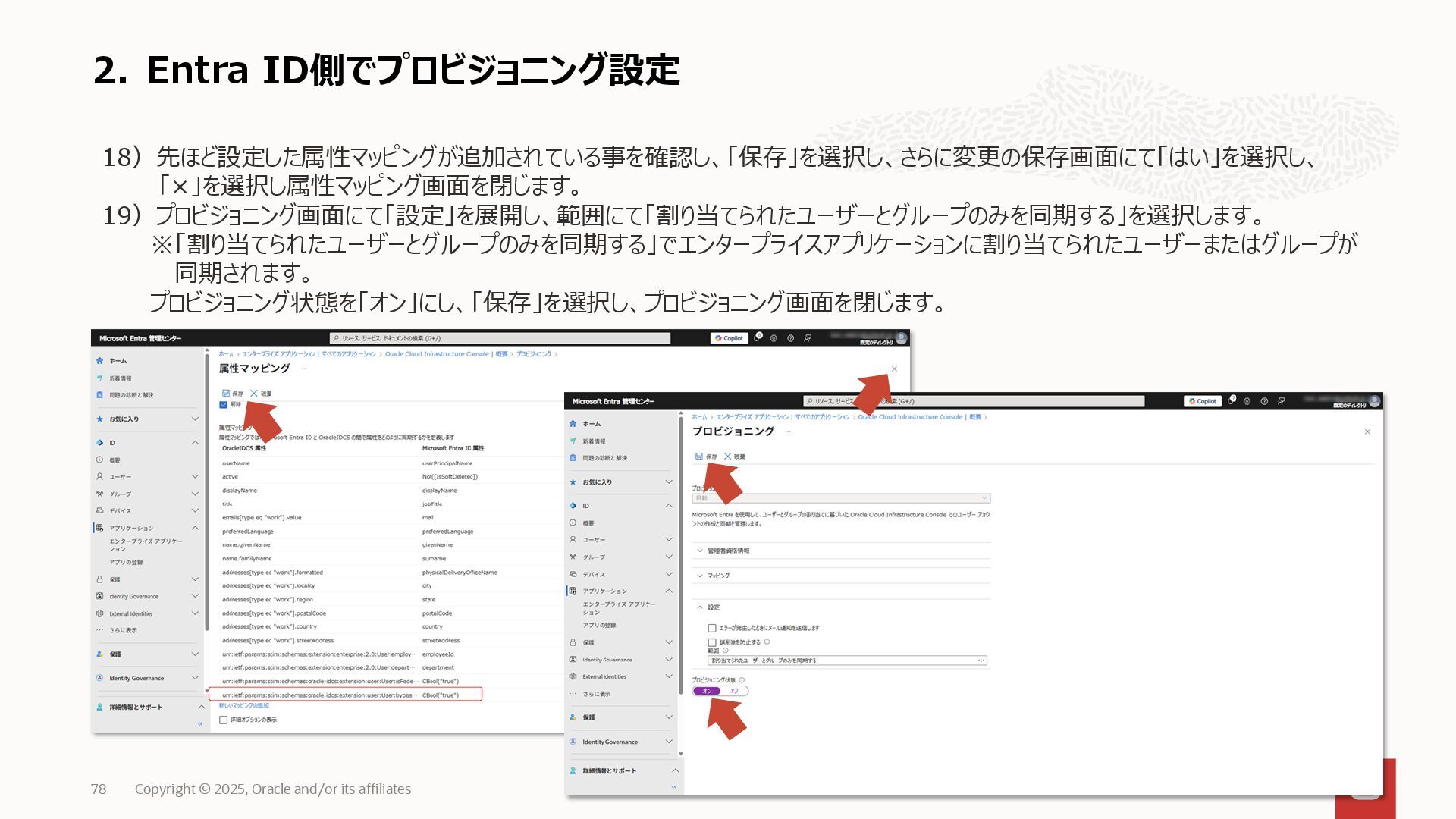Viewport: 1456px width, 819px height.
Task: Click the help icon in the 属性マッピング window header
Action: (x=790, y=338)
